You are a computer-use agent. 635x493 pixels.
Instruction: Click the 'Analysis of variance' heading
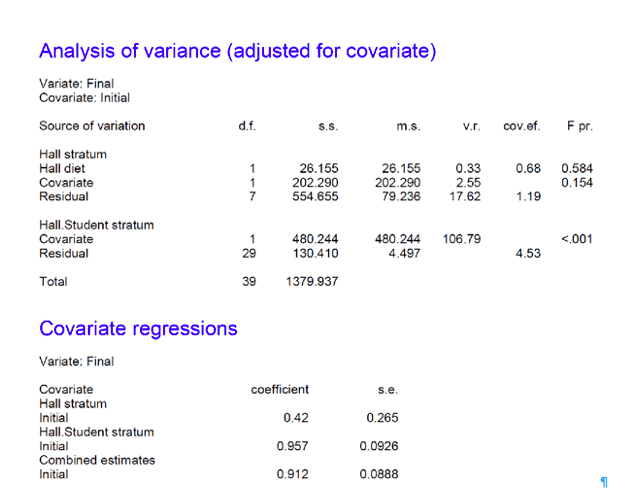pos(237,51)
